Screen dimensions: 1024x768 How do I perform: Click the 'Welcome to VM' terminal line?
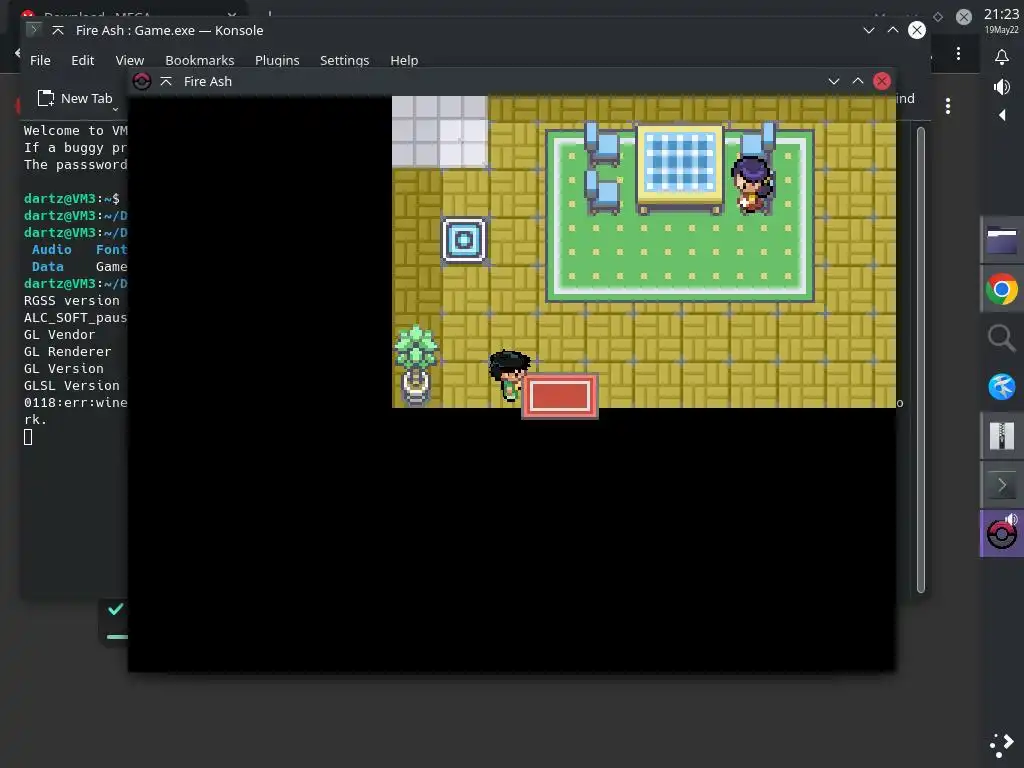pyautogui.click(x=76, y=131)
